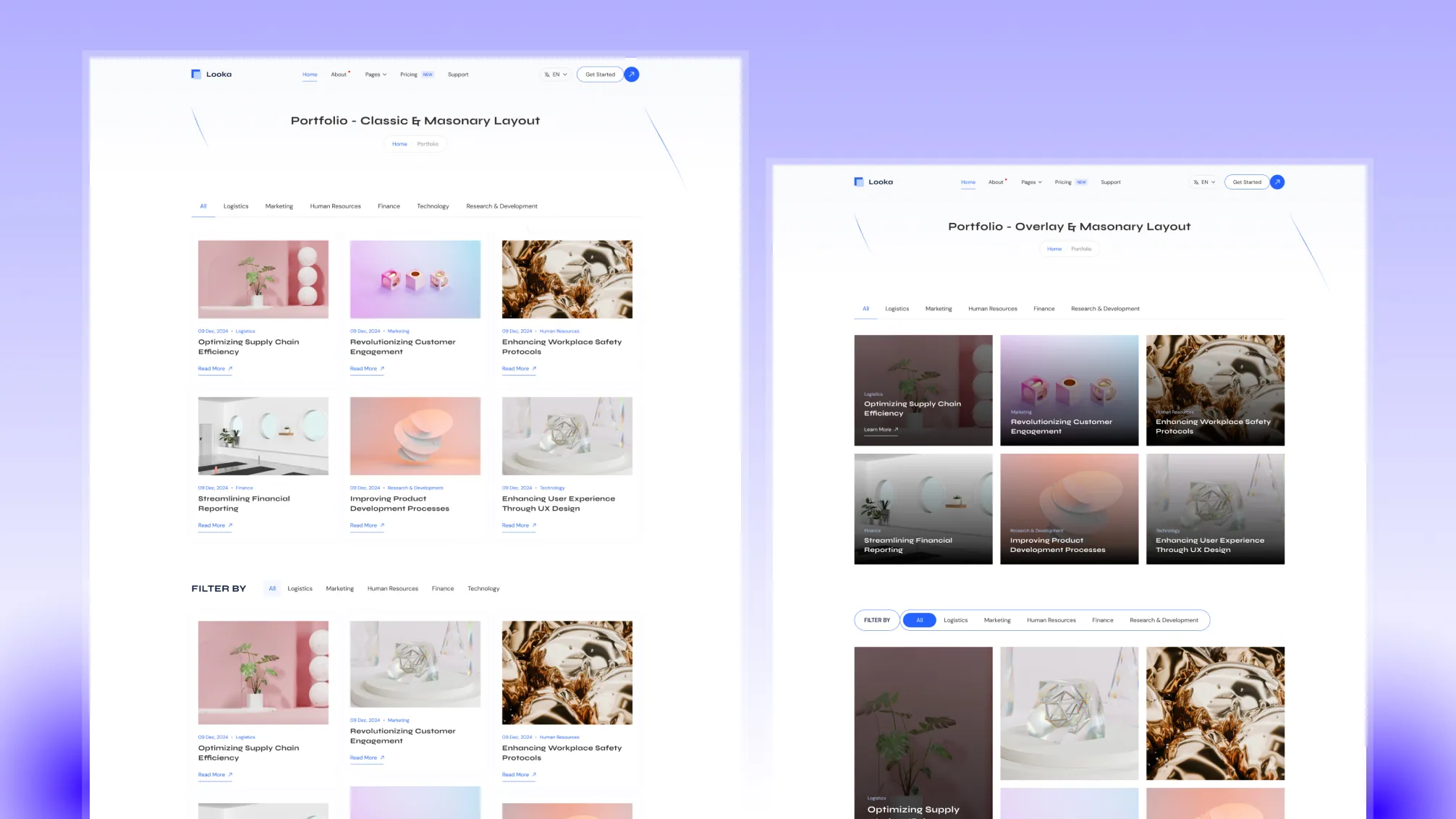Click Home breadcrumb link under Classic Masonary title
This screenshot has width=1456, height=819.
pos(399,144)
